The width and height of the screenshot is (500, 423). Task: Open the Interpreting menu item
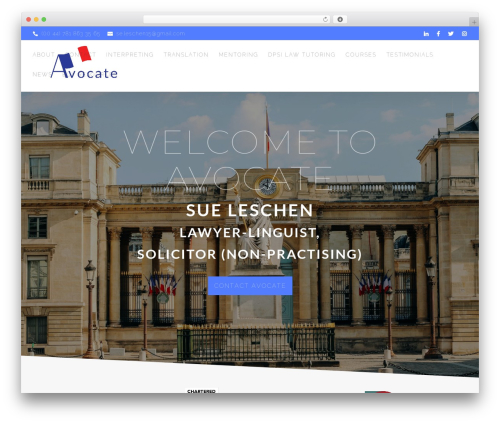[x=129, y=54]
